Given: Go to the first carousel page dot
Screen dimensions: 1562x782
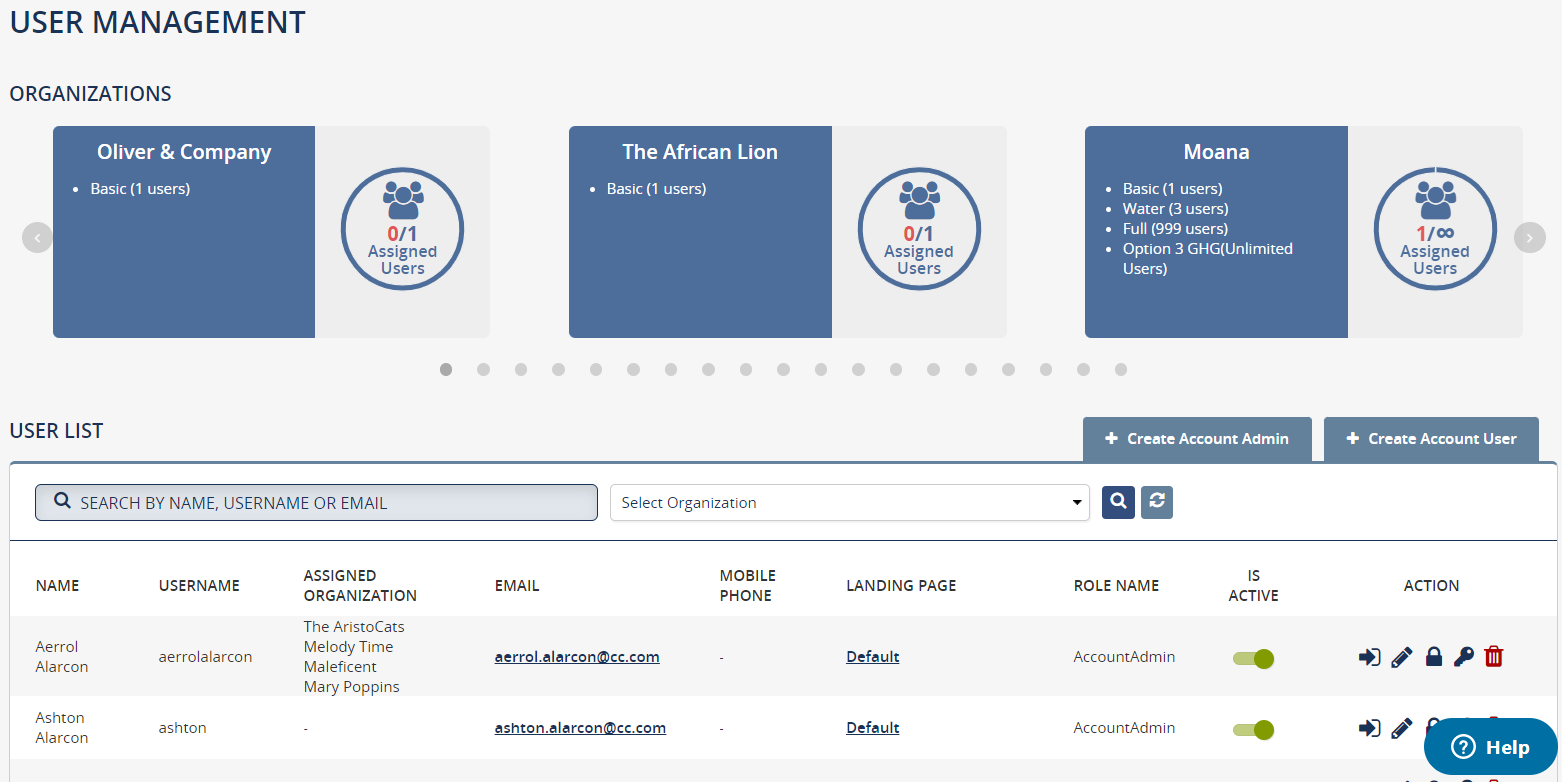Looking at the screenshot, I should click(x=446, y=369).
